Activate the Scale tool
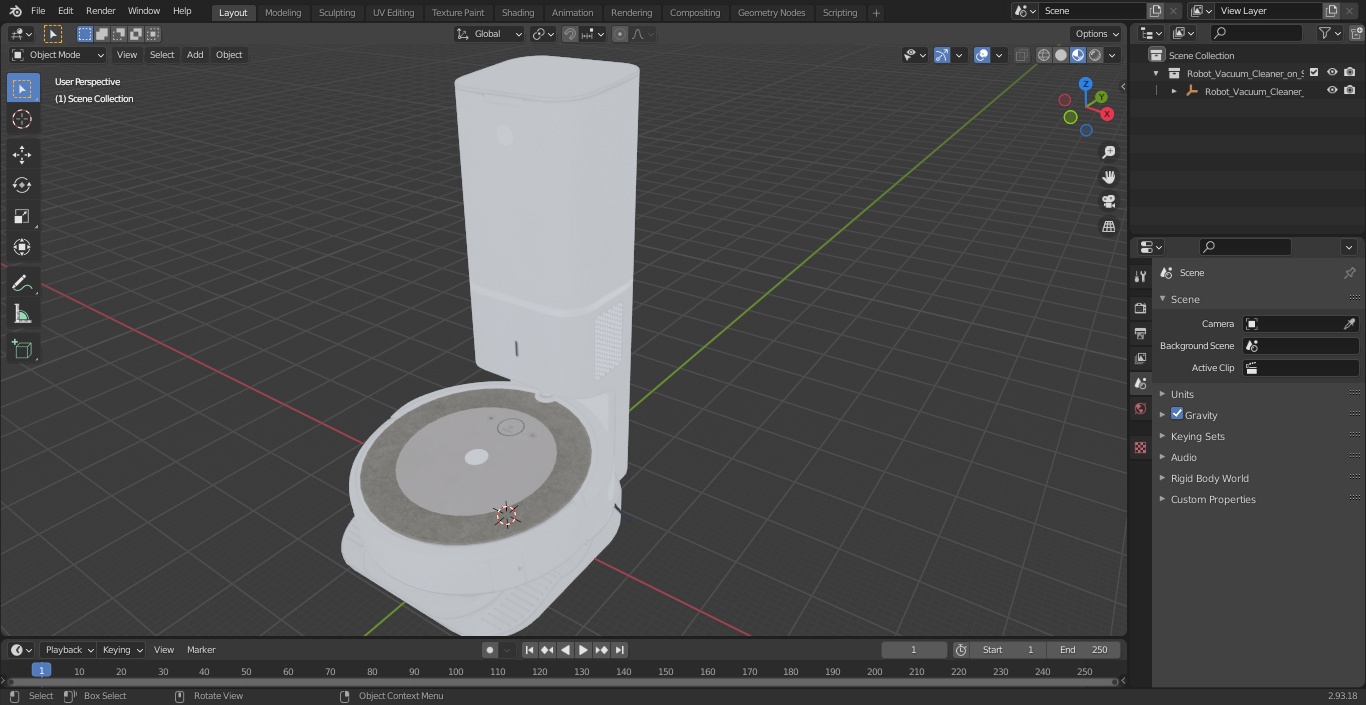1366x705 pixels. [x=22, y=216]
